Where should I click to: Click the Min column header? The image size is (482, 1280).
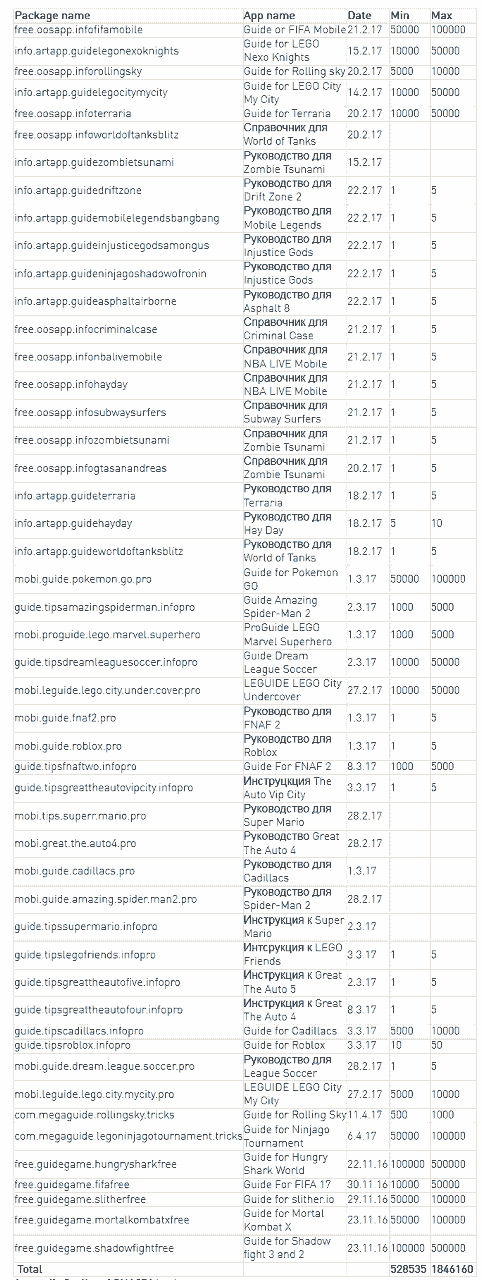click(400, 16)
